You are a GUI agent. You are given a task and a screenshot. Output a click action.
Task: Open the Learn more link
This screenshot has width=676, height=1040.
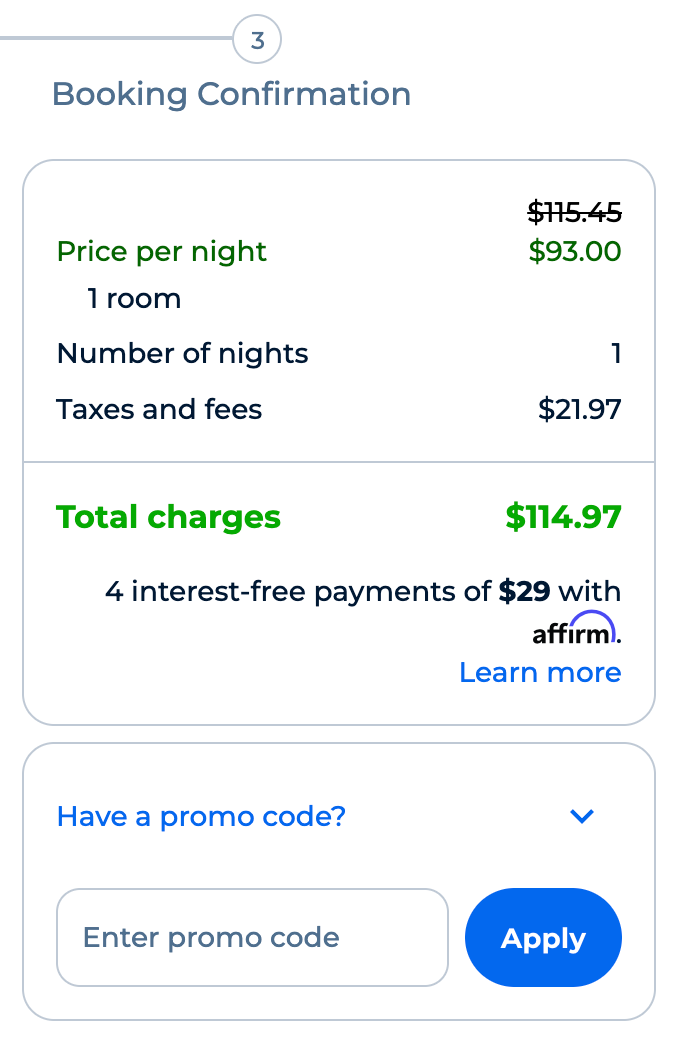click(x=540, y=673)
